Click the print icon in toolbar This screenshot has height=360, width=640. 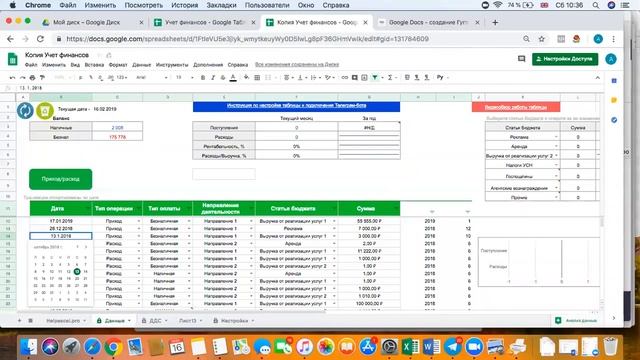point(32,78)
